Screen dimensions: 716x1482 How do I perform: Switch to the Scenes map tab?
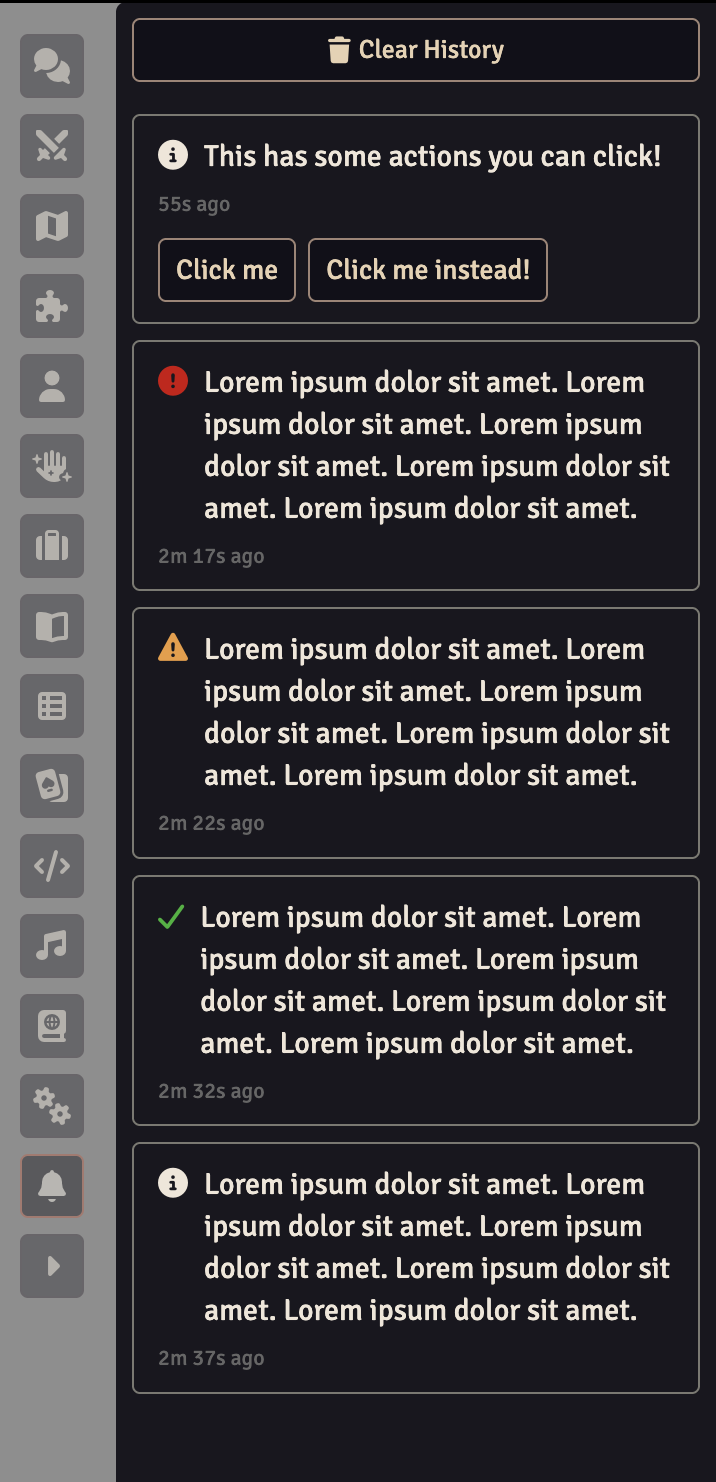tap(52, 226)
